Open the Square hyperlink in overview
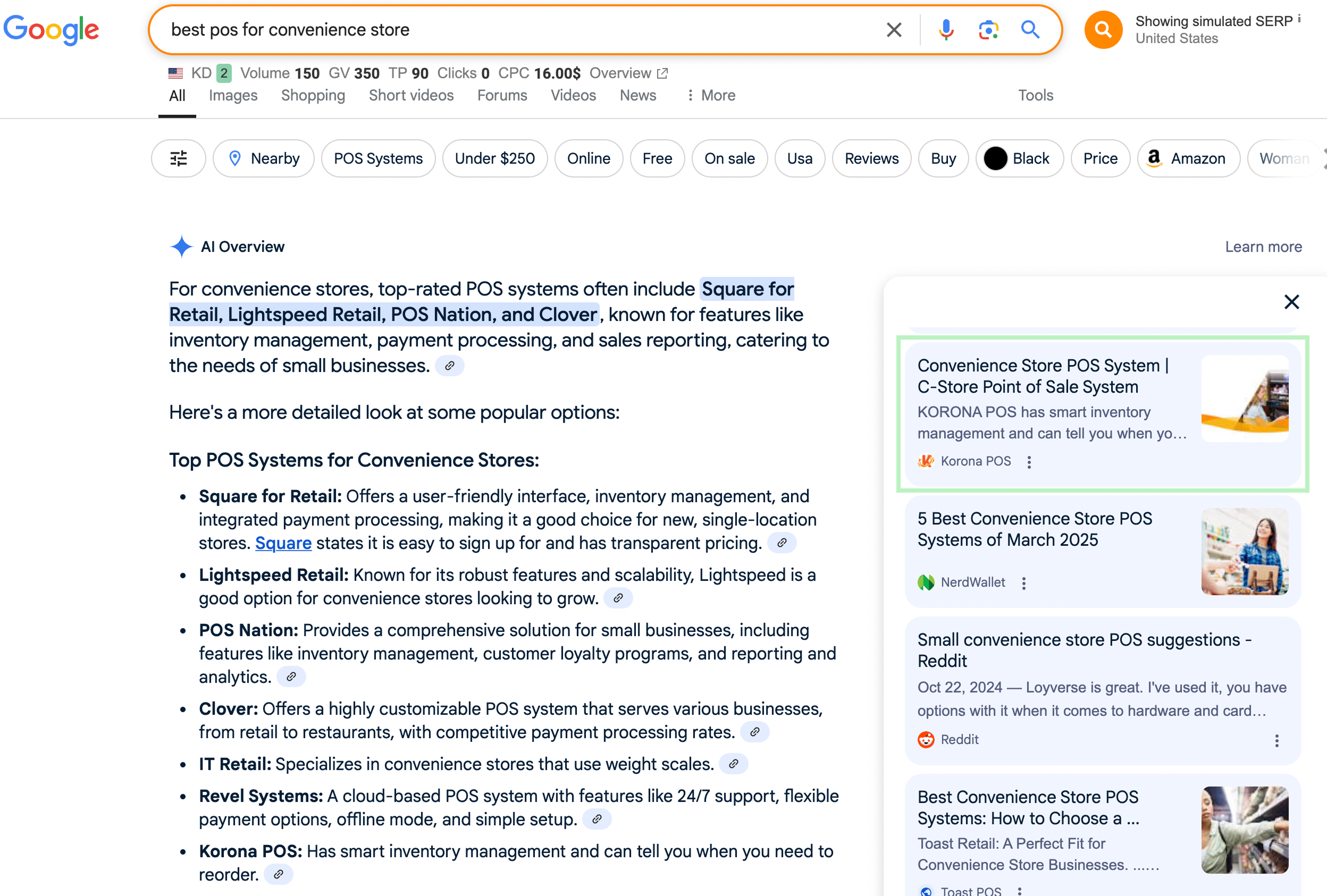Image resolution: width=1327 pixels, height=896 pixels. 283,543
